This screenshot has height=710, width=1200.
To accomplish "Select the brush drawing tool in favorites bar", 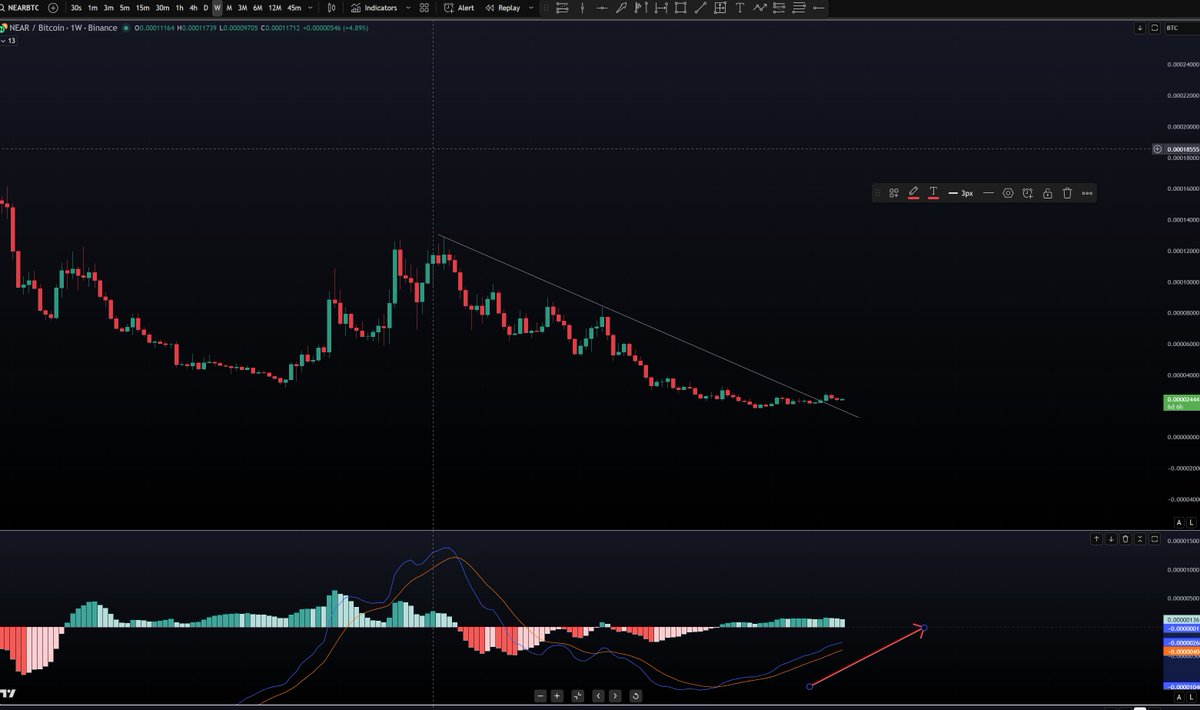I will pyautogui.click(x=621, y=7).
